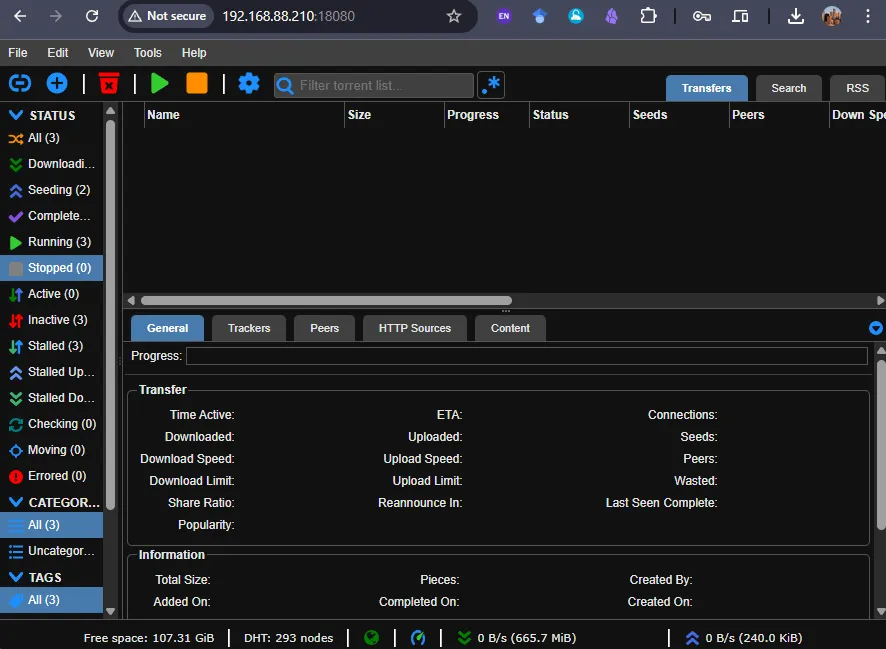Open the File menu
The image size is (886, 649).
point(18,53)
